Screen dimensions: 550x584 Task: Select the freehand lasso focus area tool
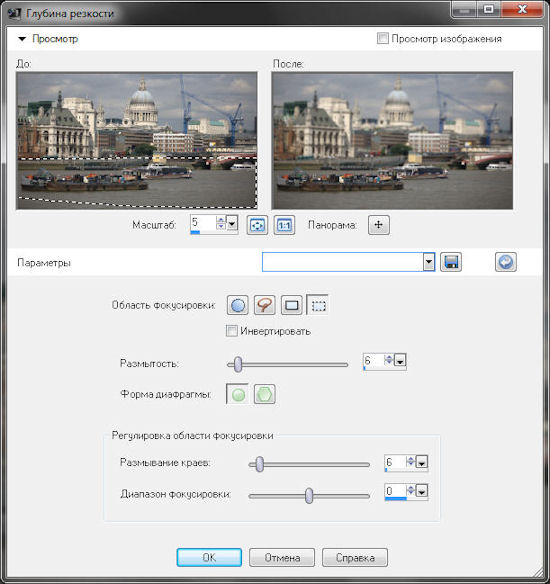[265, 305]
